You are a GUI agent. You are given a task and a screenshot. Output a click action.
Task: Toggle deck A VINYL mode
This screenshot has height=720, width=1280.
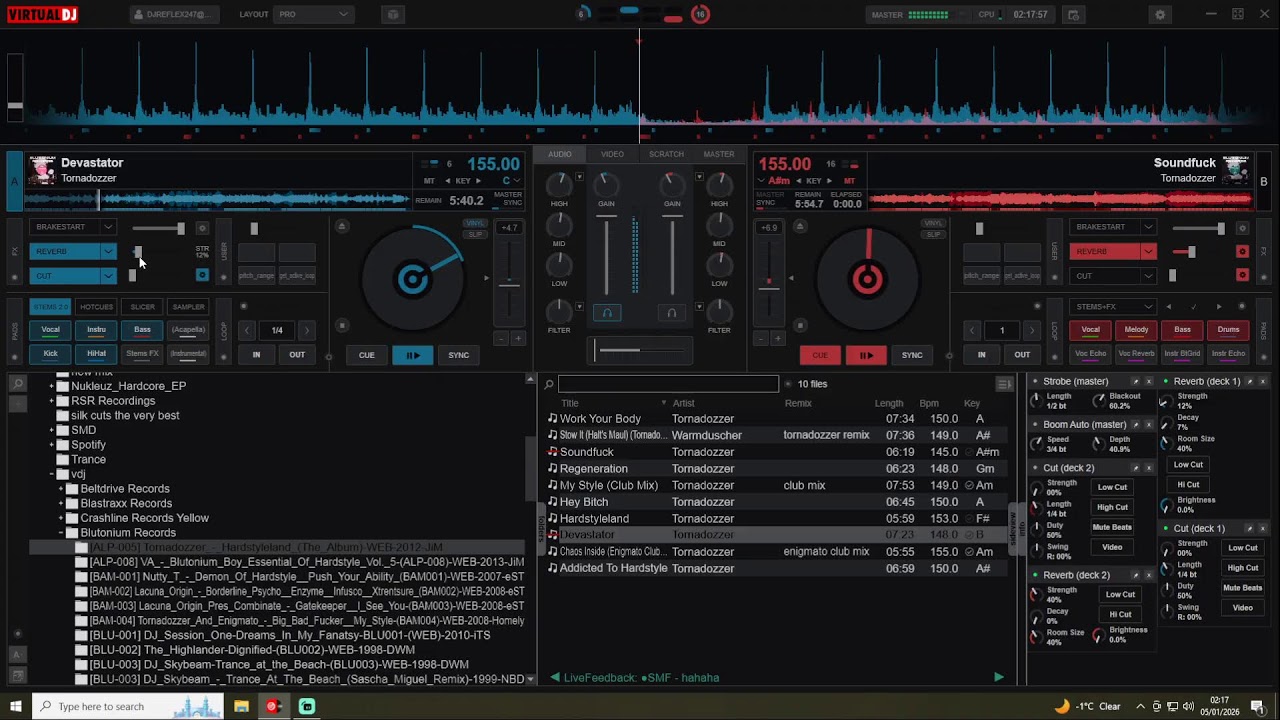475,223
